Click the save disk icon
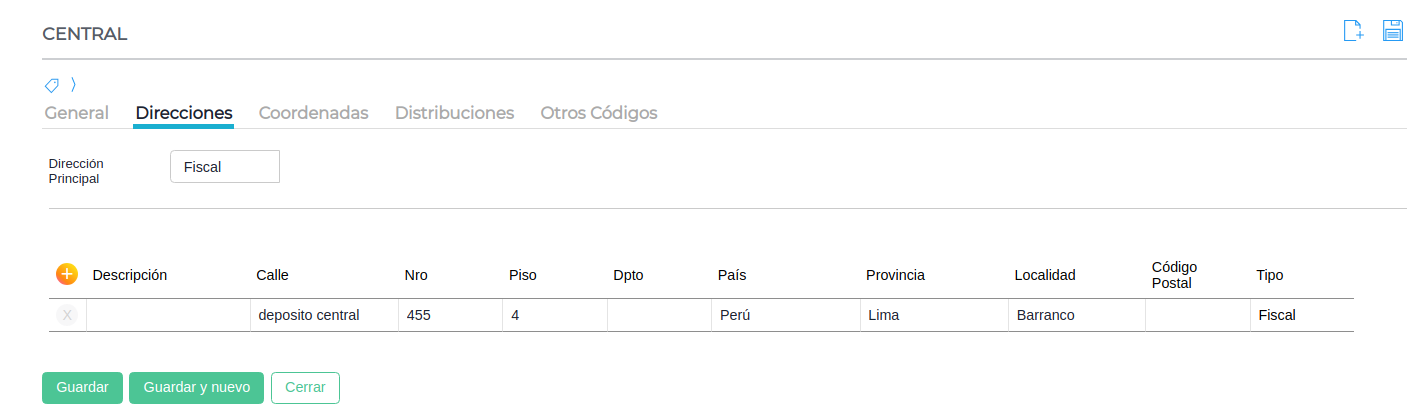Viewport: 1407px width, 407px height. pos(1393,31)
